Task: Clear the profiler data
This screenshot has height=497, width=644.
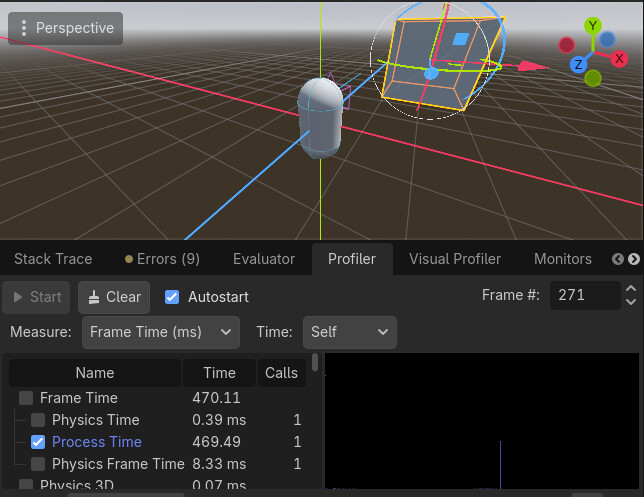Action: click(114, 297)
